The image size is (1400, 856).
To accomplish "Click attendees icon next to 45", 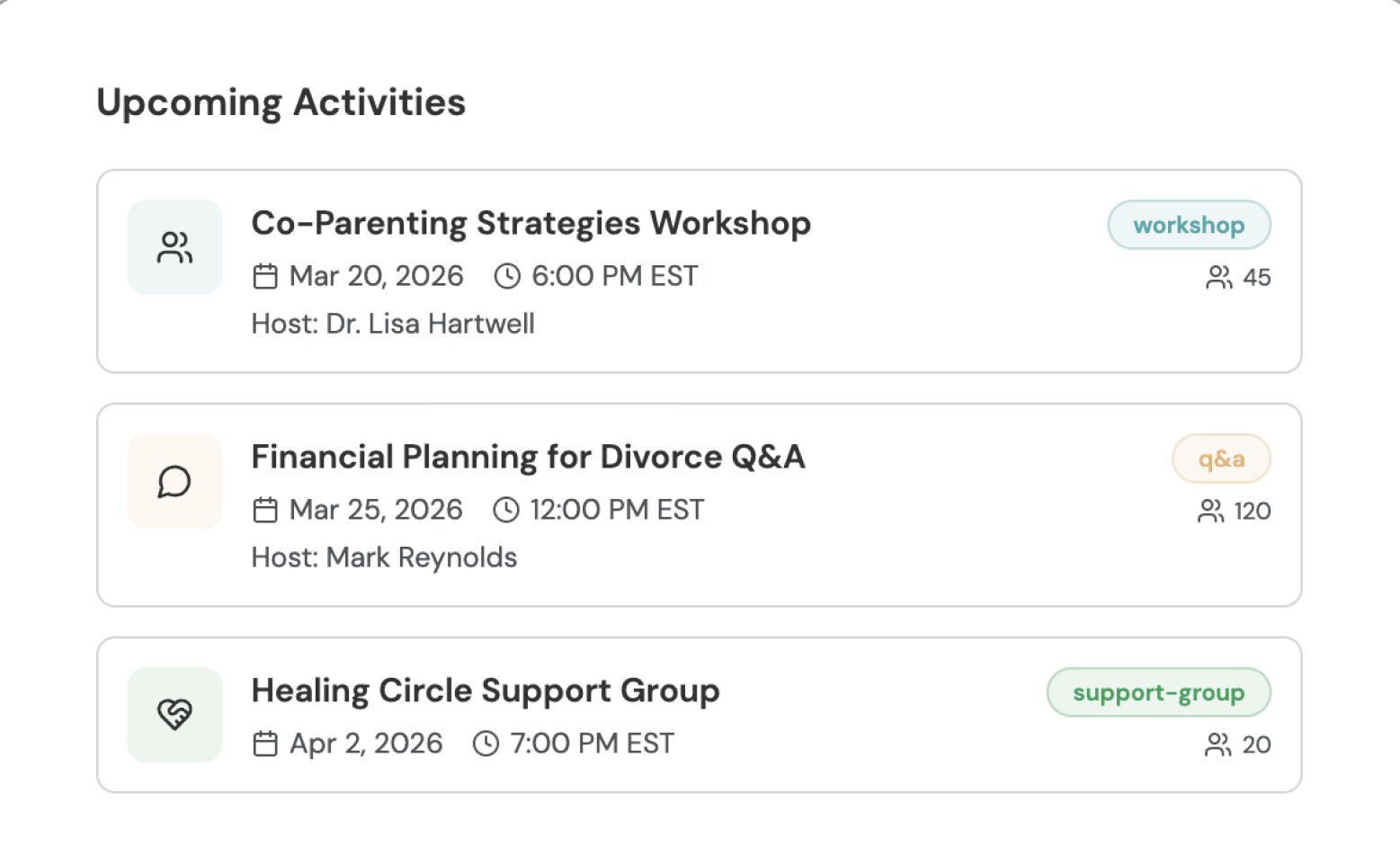I will coord(1218,277).
